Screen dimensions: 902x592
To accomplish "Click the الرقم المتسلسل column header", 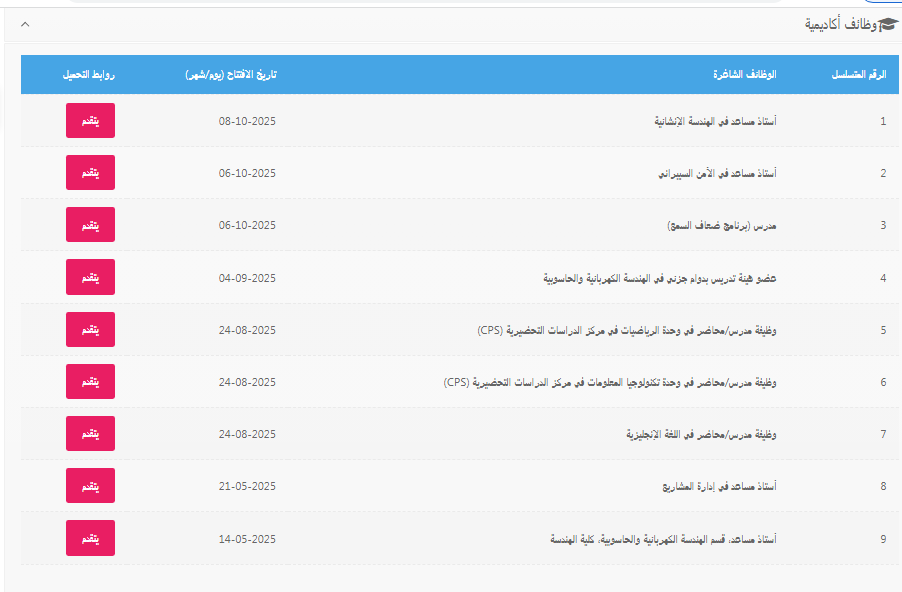I will point(859,75).
